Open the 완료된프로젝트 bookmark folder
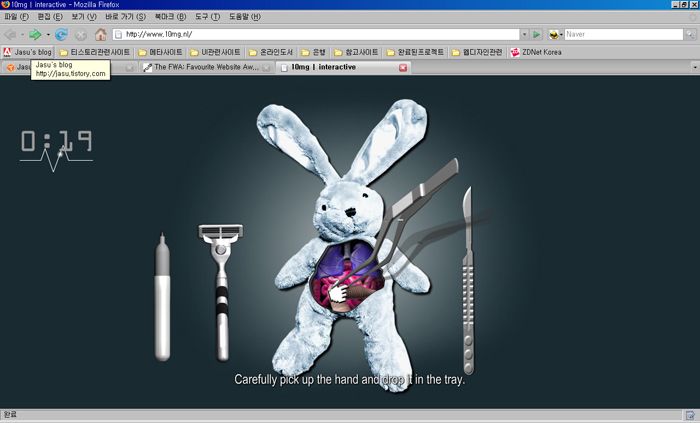 click(415, 52)
